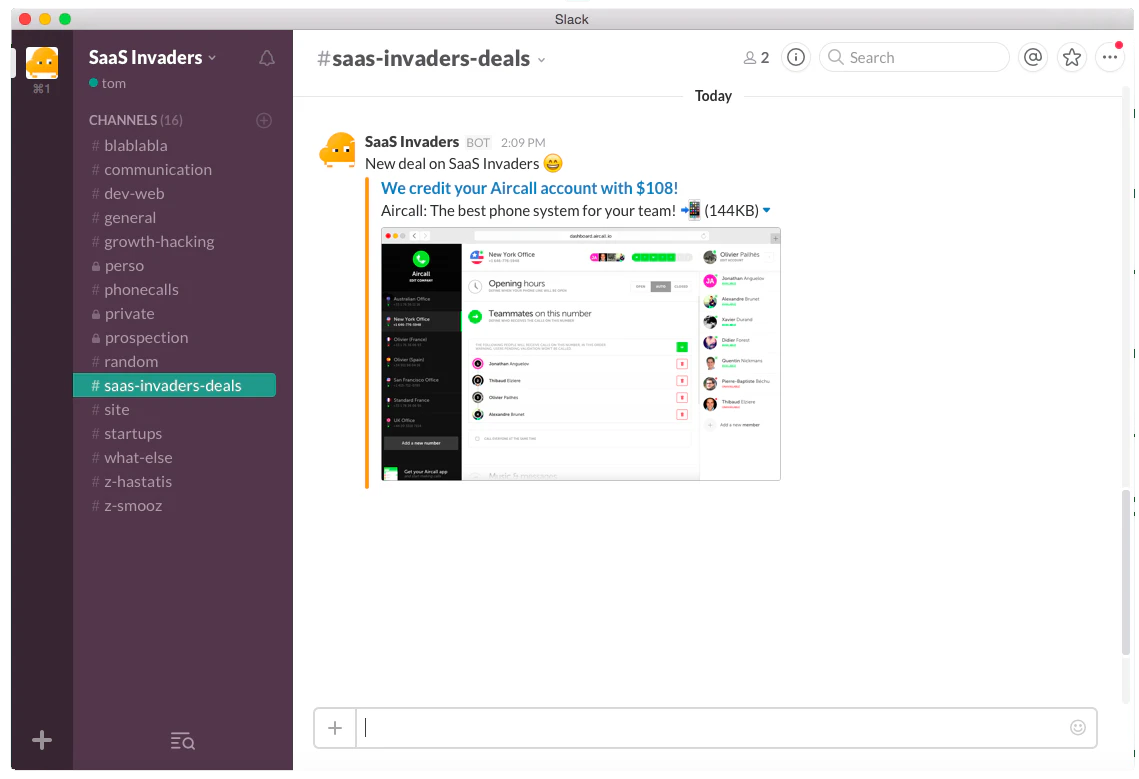
Task: Click the 2:09 PM message timestamp
Action: [x=523, y=142]
